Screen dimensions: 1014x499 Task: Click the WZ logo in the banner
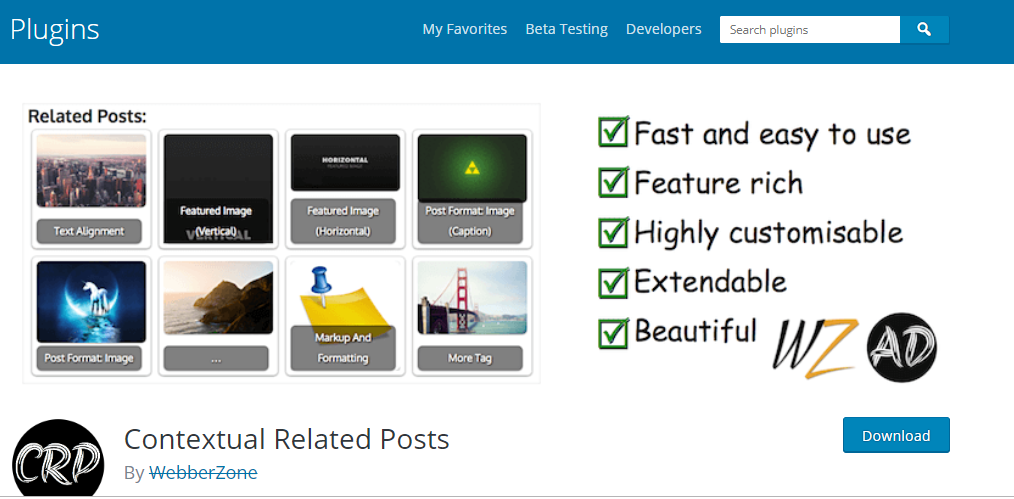(x=815, y=348)
